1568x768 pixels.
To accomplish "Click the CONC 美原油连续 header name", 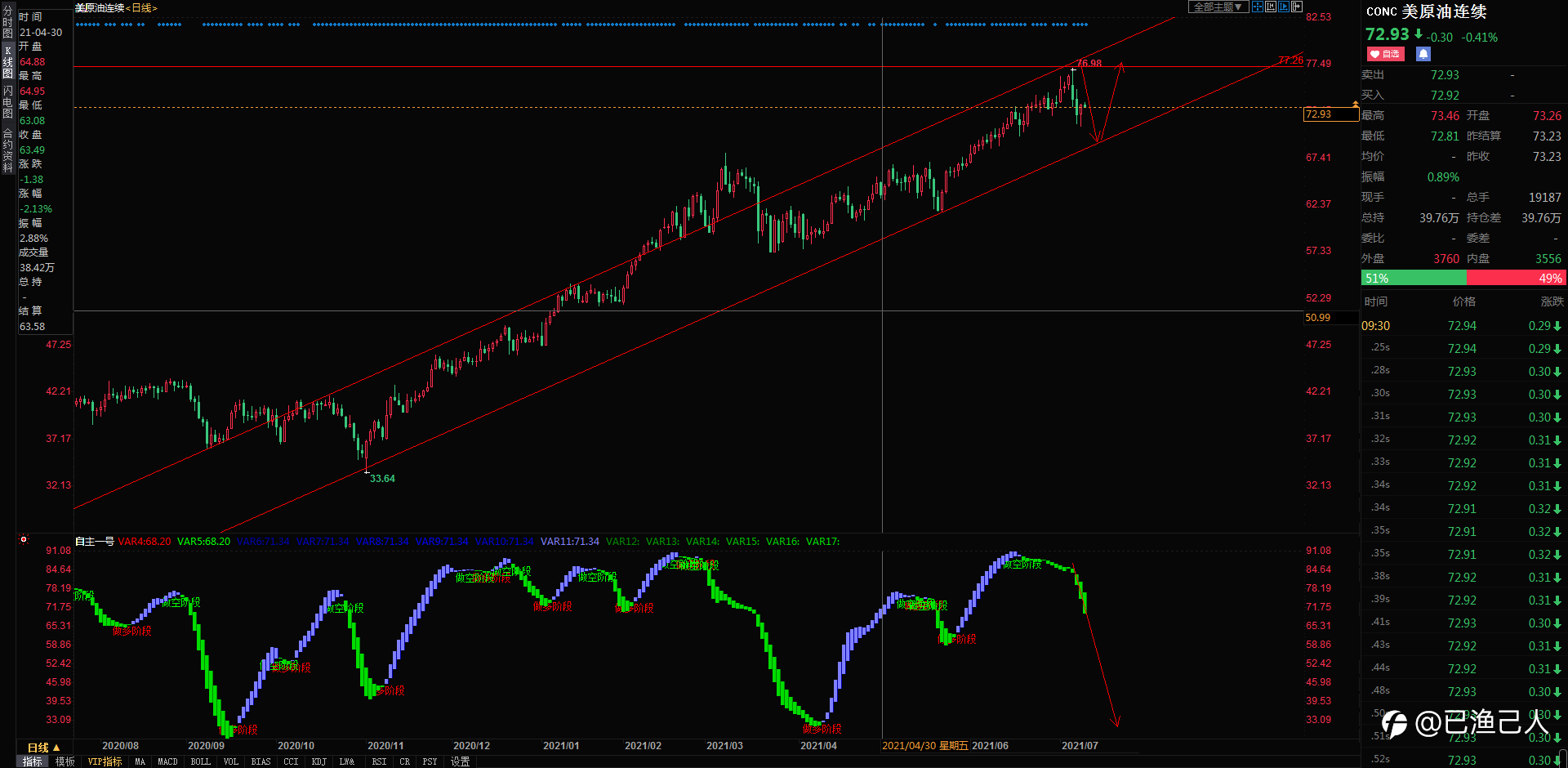I will (x=1426, y=11).
